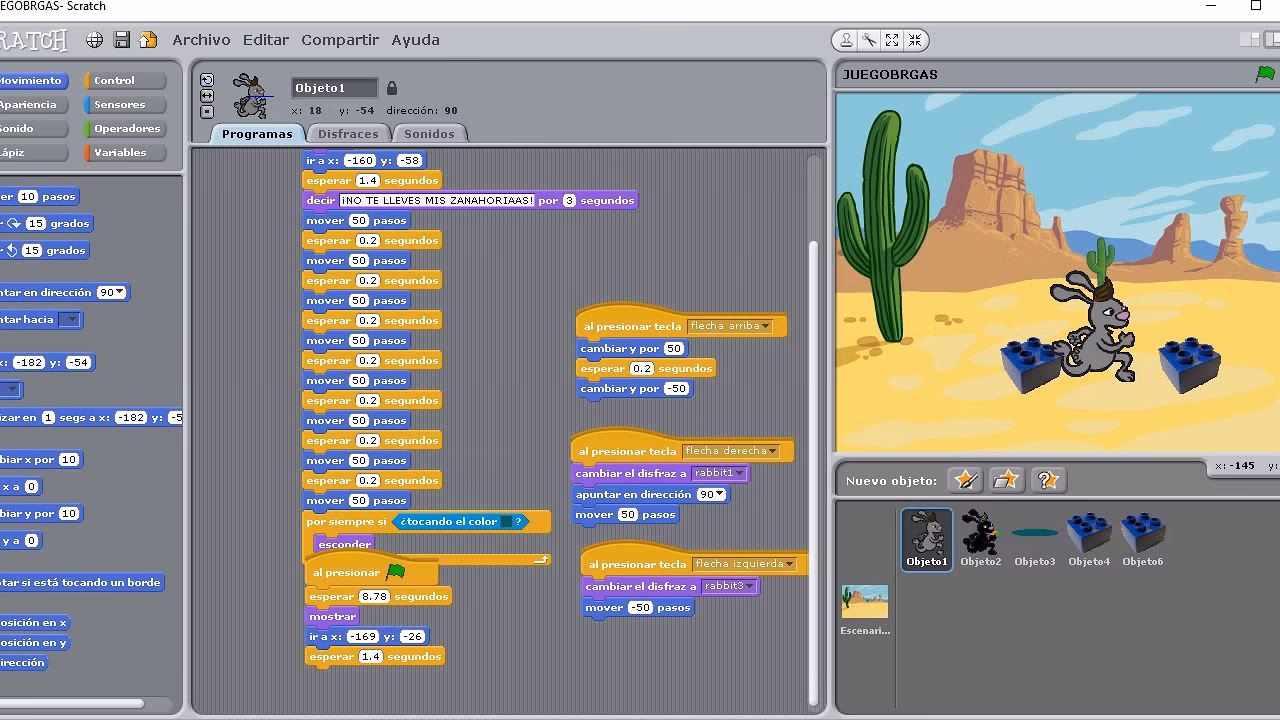Select the Objeto3 sprite
The height and width of the screenshot is (720, 1280).
click(1034, 539)
